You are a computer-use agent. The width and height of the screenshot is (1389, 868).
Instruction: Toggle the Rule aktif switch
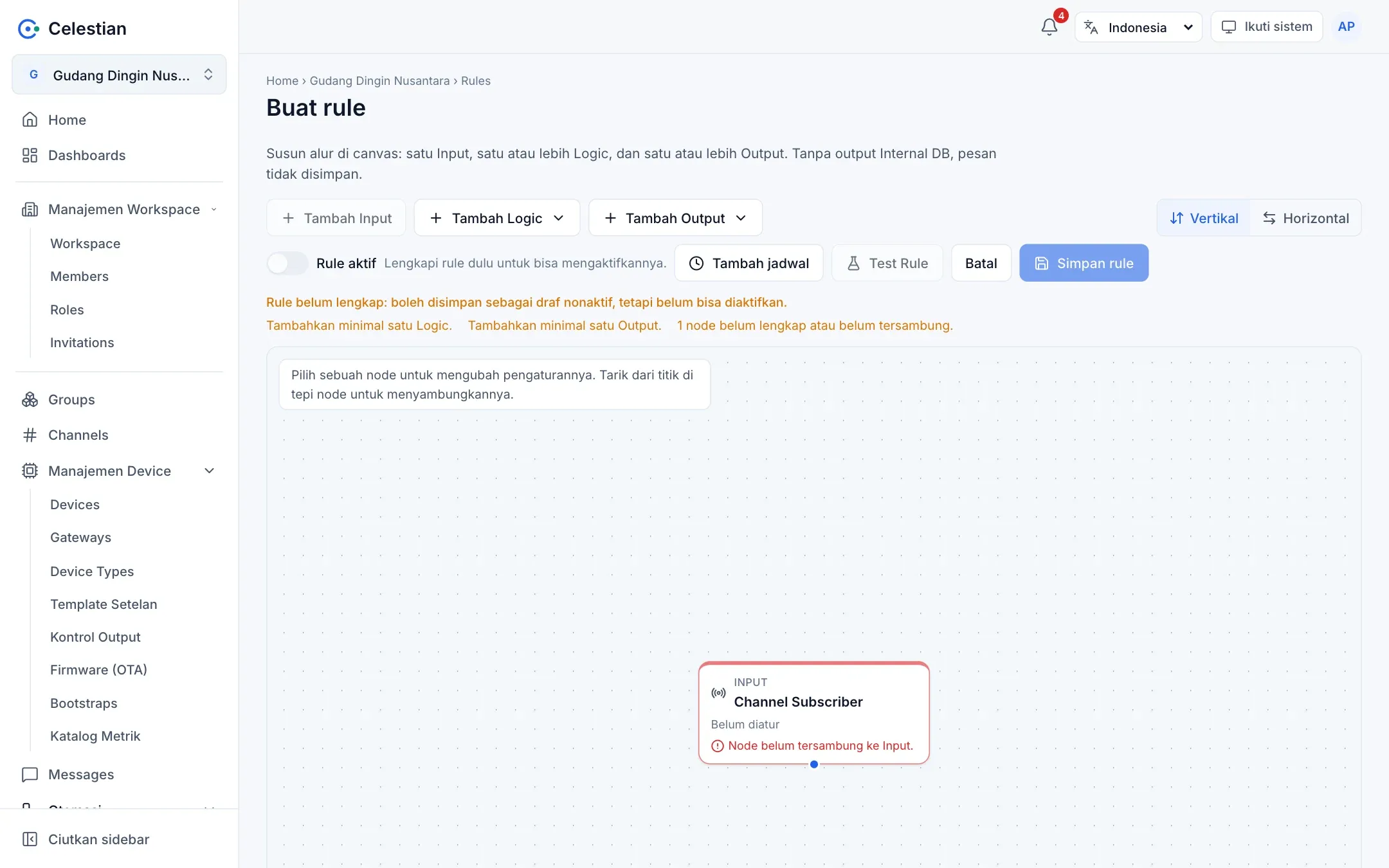click(x=287, y=263)
